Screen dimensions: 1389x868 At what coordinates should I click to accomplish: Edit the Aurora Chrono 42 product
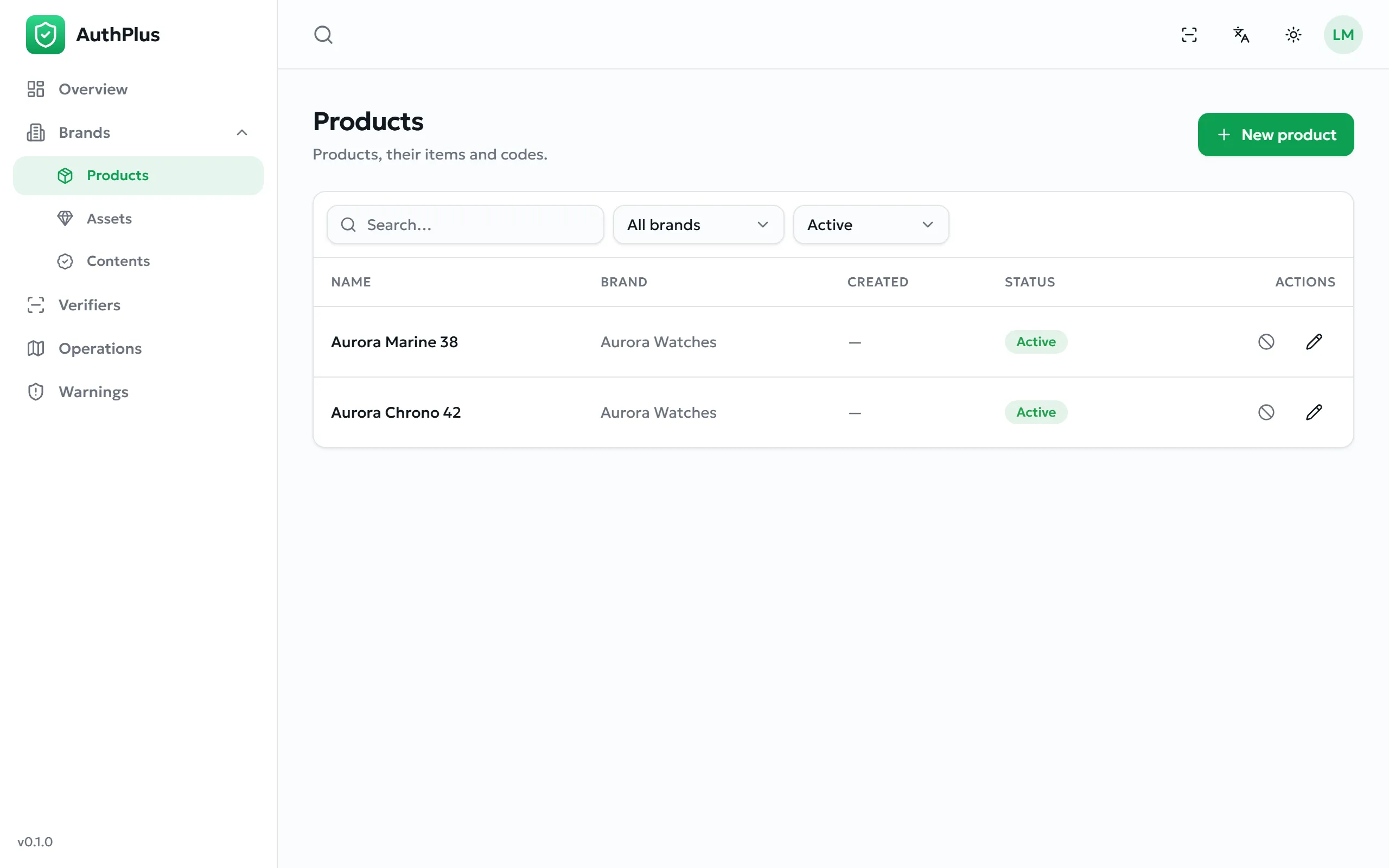1314,412
